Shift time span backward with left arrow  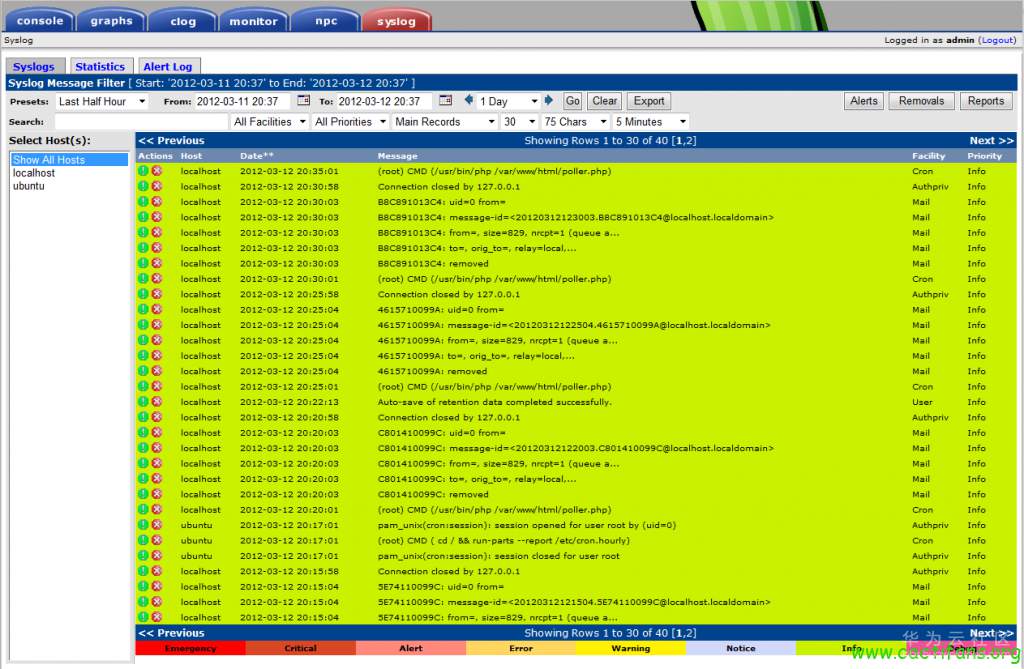[x=468, y=100]
